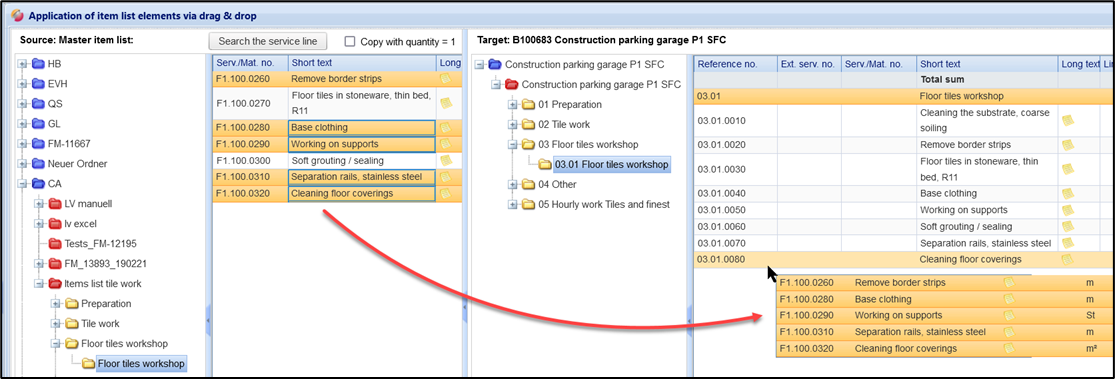Sort by Serv./Mat. no. source column header
Screen dimensions: 1115x379
pos(250,63)
